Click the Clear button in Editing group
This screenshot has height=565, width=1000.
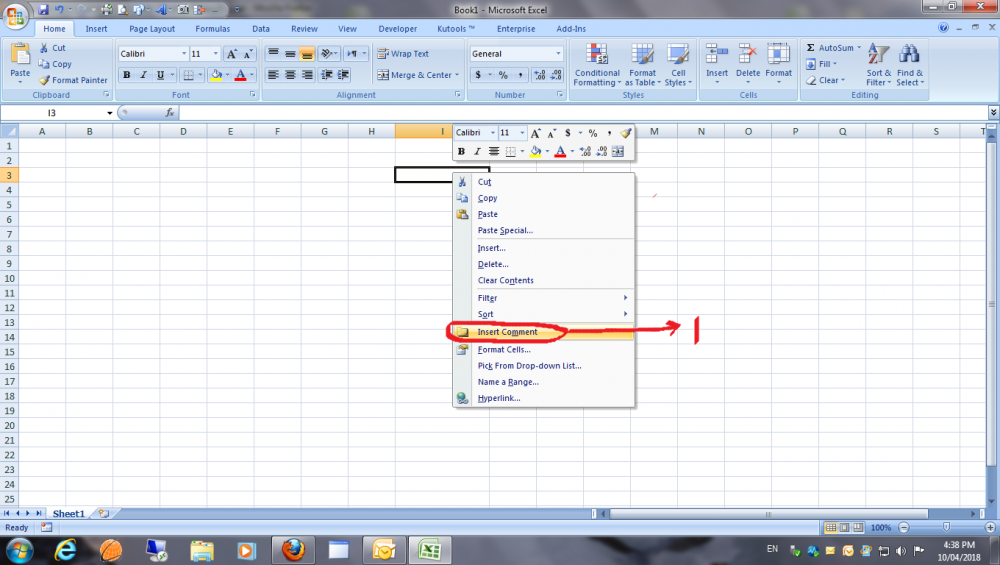click(825, 80)
